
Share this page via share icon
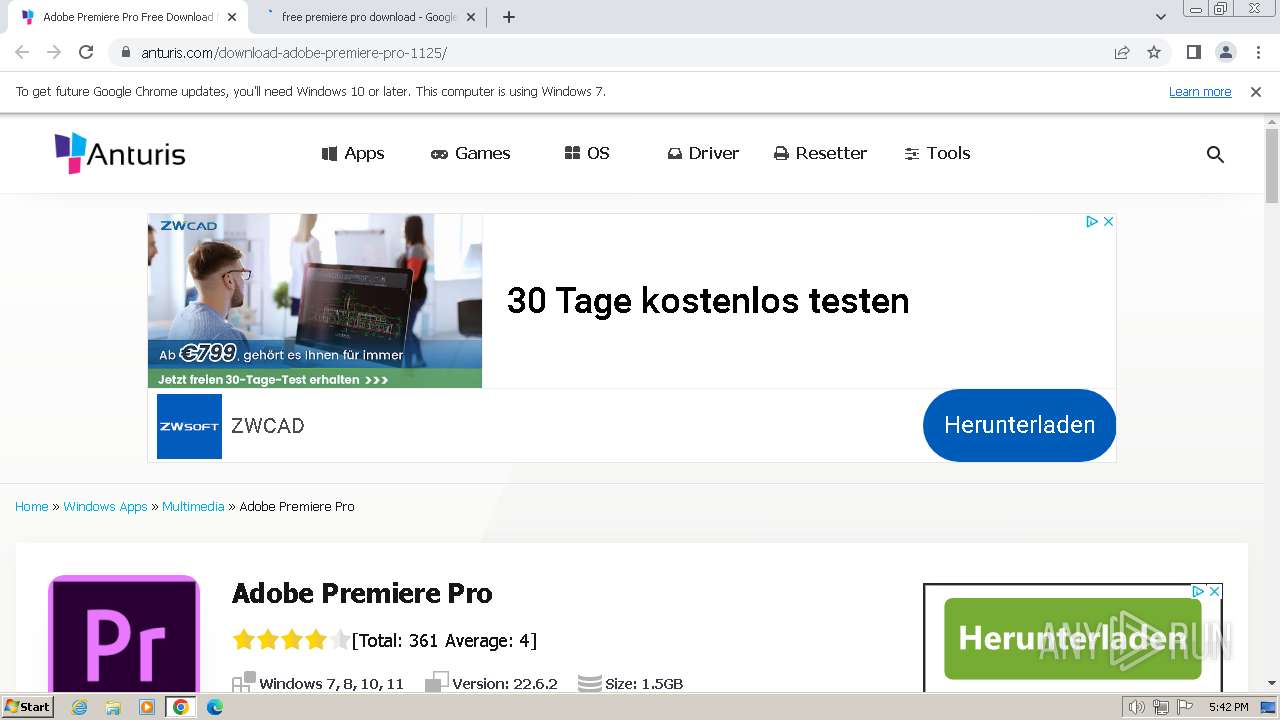pyautogui.click(x=1122, y=52)
